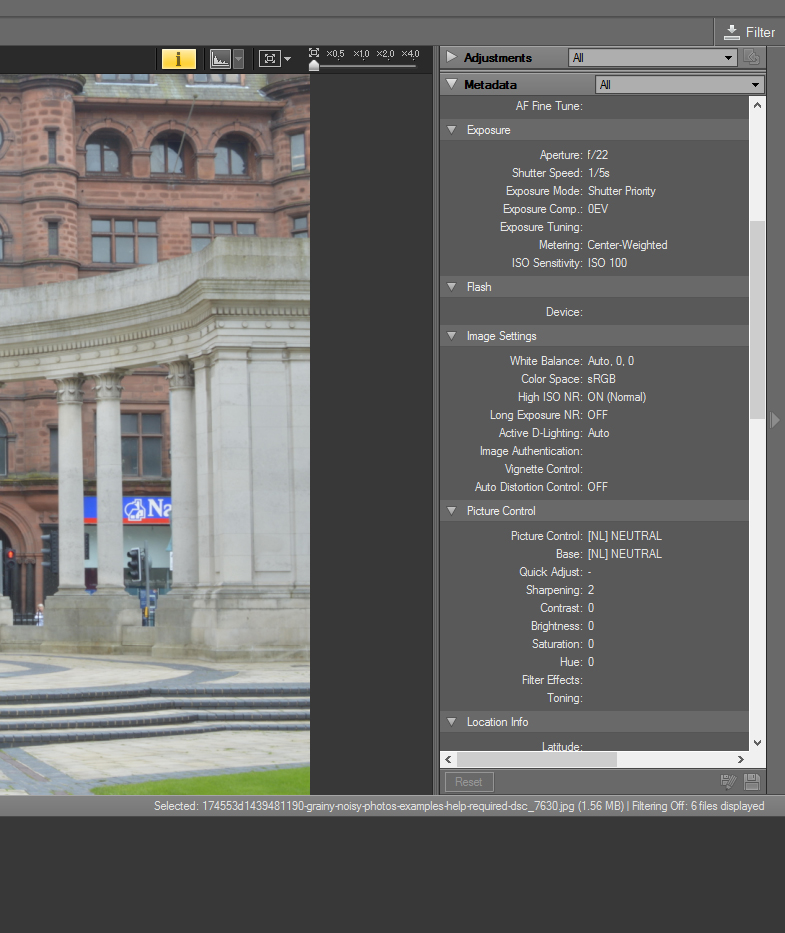The height and width of the screenshot is (933, 785).
Task: Open the Metadata 'All' dropdown
Action: pos(679,85)
